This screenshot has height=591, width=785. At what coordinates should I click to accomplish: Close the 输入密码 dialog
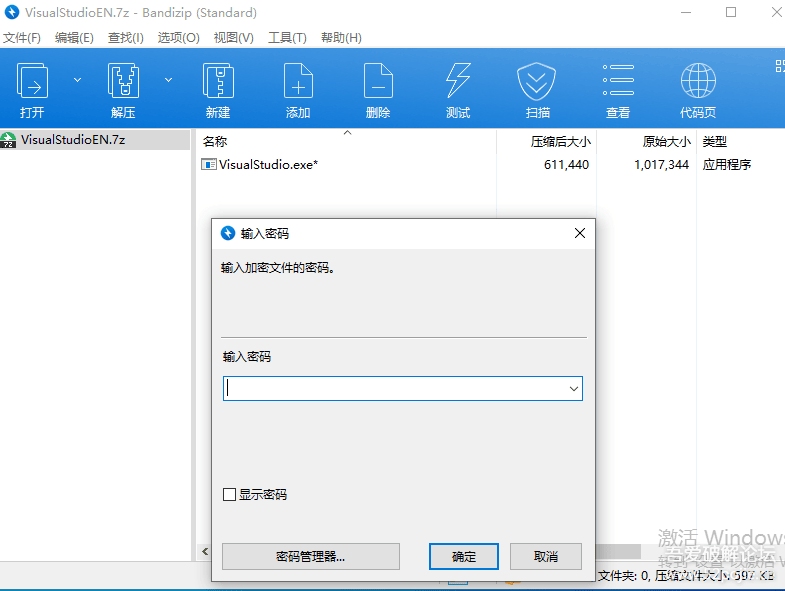[x=580, y=233]
